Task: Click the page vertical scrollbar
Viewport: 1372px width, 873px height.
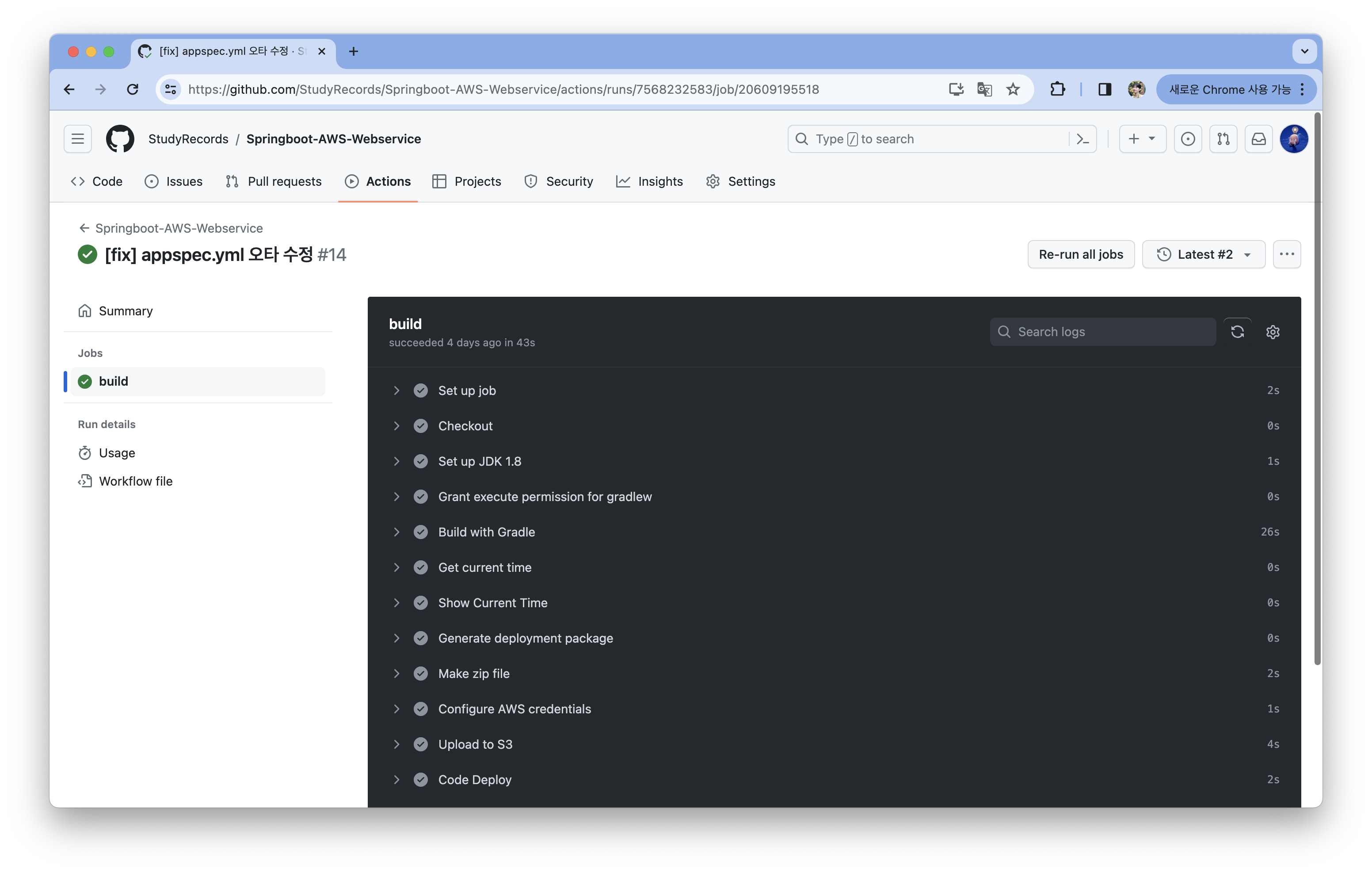Action: [x=1317, y=389]
